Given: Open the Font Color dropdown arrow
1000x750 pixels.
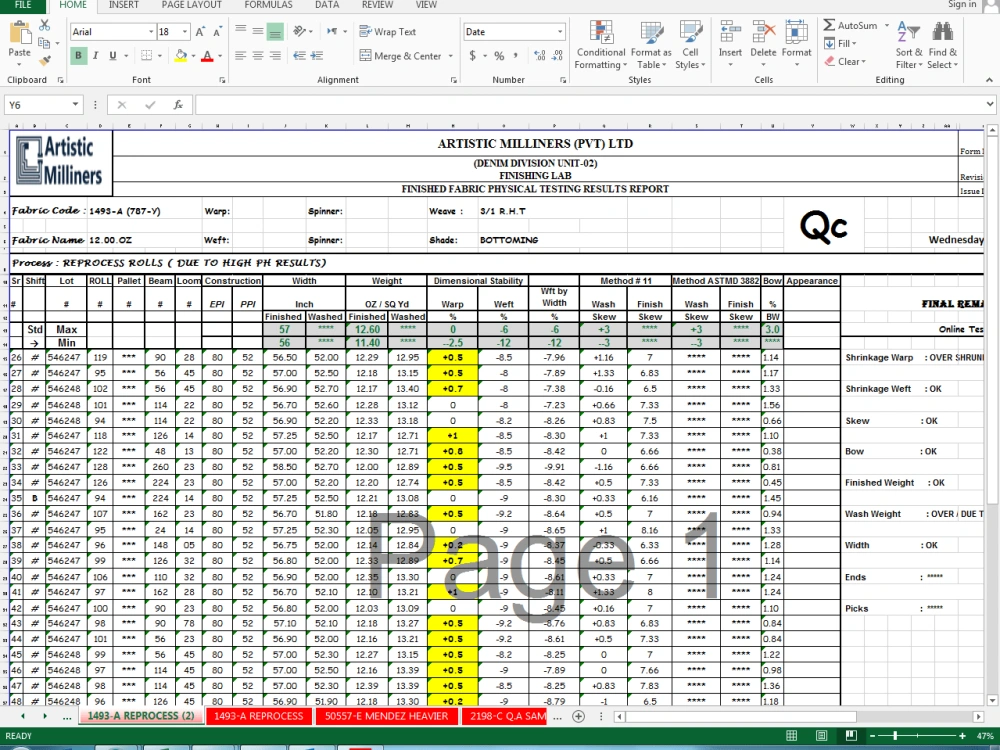Looking at the screenshot, I should [220, 56].
